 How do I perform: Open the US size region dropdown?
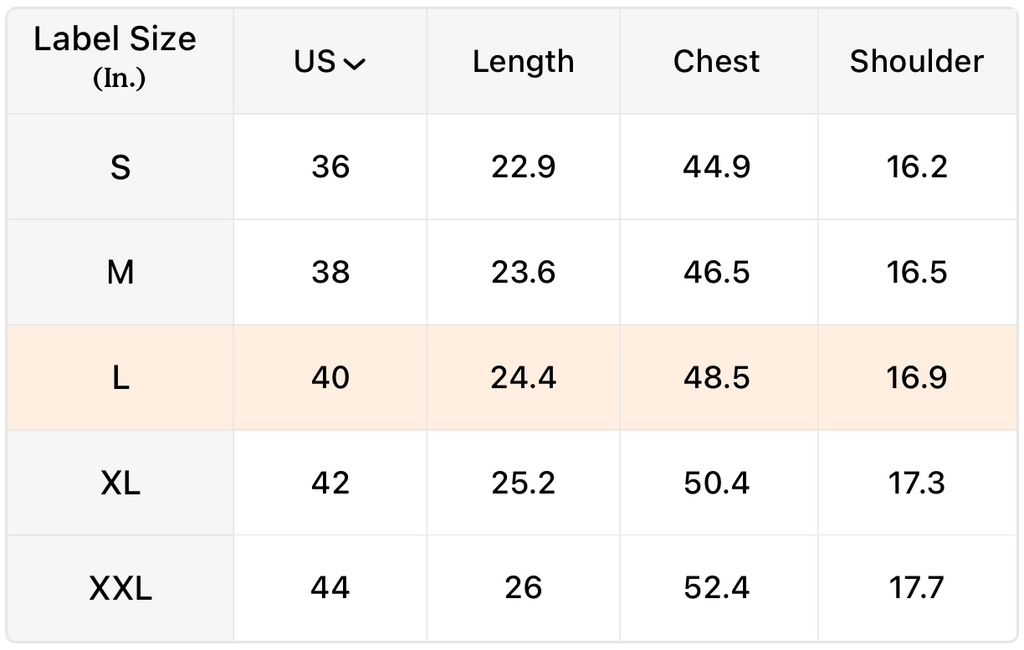point(330,62)
